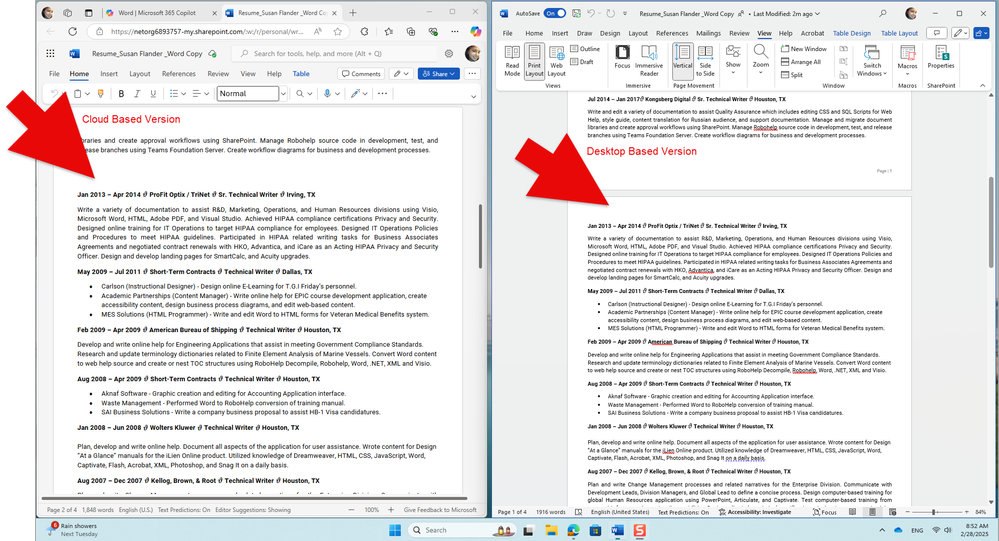999x541 pixels.
Task: Switch to Web Layout view
Action: pos(556,61)
